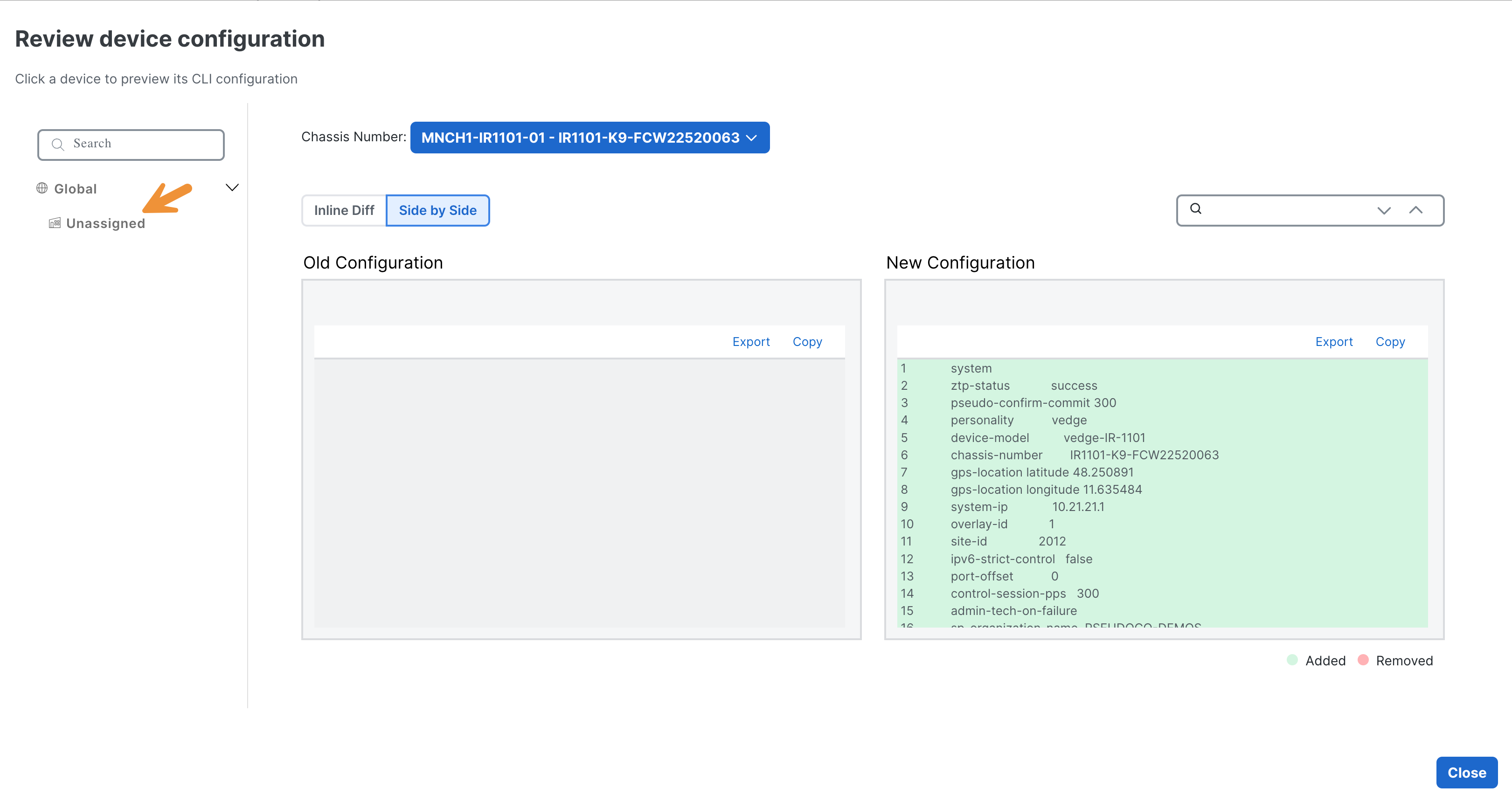Screen dimensions: 1512x801
Task: Click the 'Old Configuration' heading
Action: (x=373, y=263)
